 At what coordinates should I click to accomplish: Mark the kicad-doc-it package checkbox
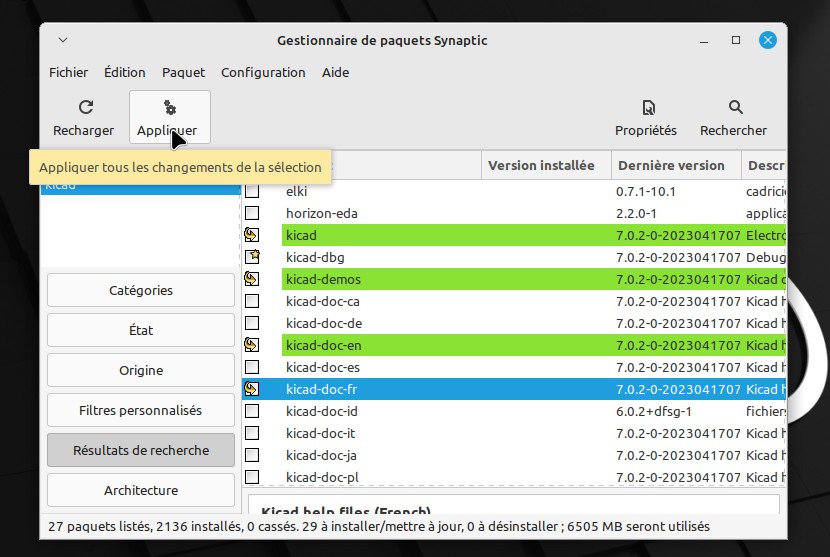click(x=252, y=433)
